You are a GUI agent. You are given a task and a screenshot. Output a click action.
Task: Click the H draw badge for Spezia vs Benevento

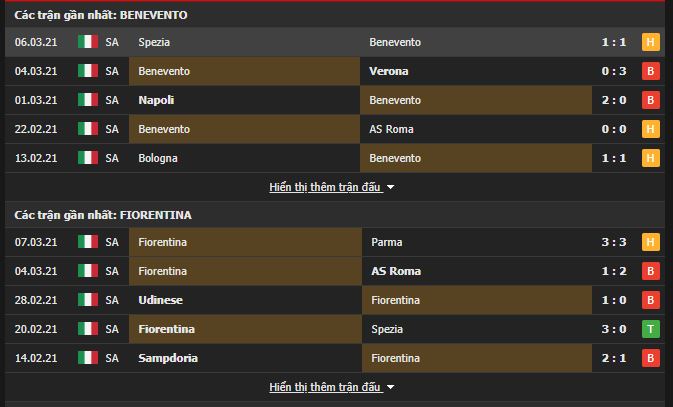tap(650, 42)
